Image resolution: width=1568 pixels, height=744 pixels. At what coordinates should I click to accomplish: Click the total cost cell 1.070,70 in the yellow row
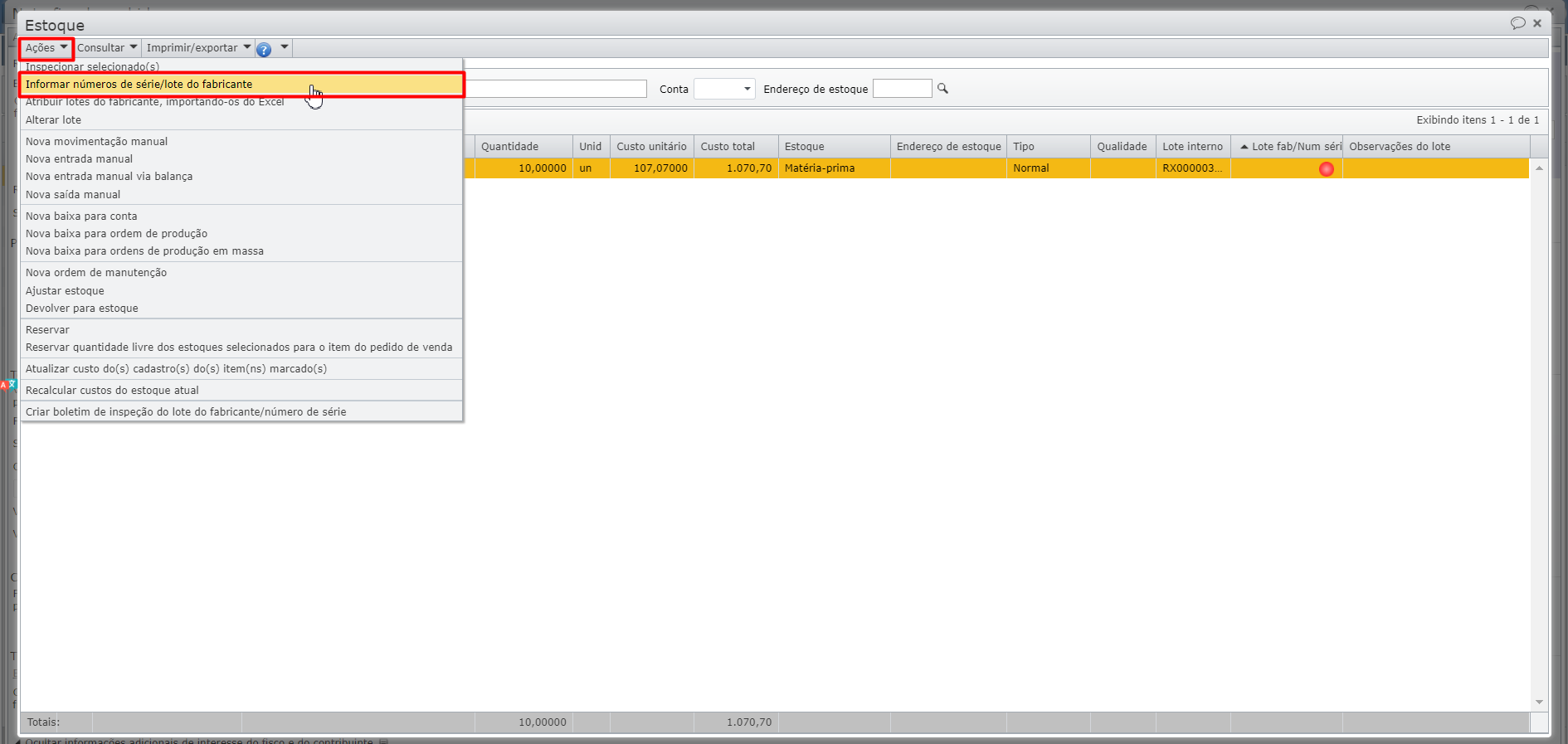(x=736, y=168)
